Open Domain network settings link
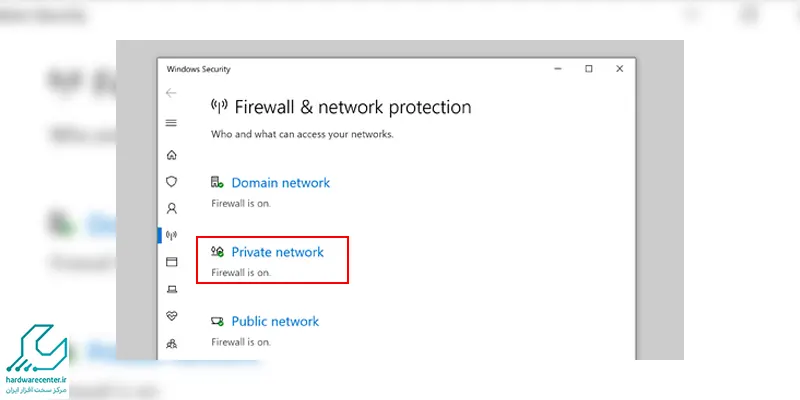Viewport: 800px width, 400px height. click(x=280, y=183)
